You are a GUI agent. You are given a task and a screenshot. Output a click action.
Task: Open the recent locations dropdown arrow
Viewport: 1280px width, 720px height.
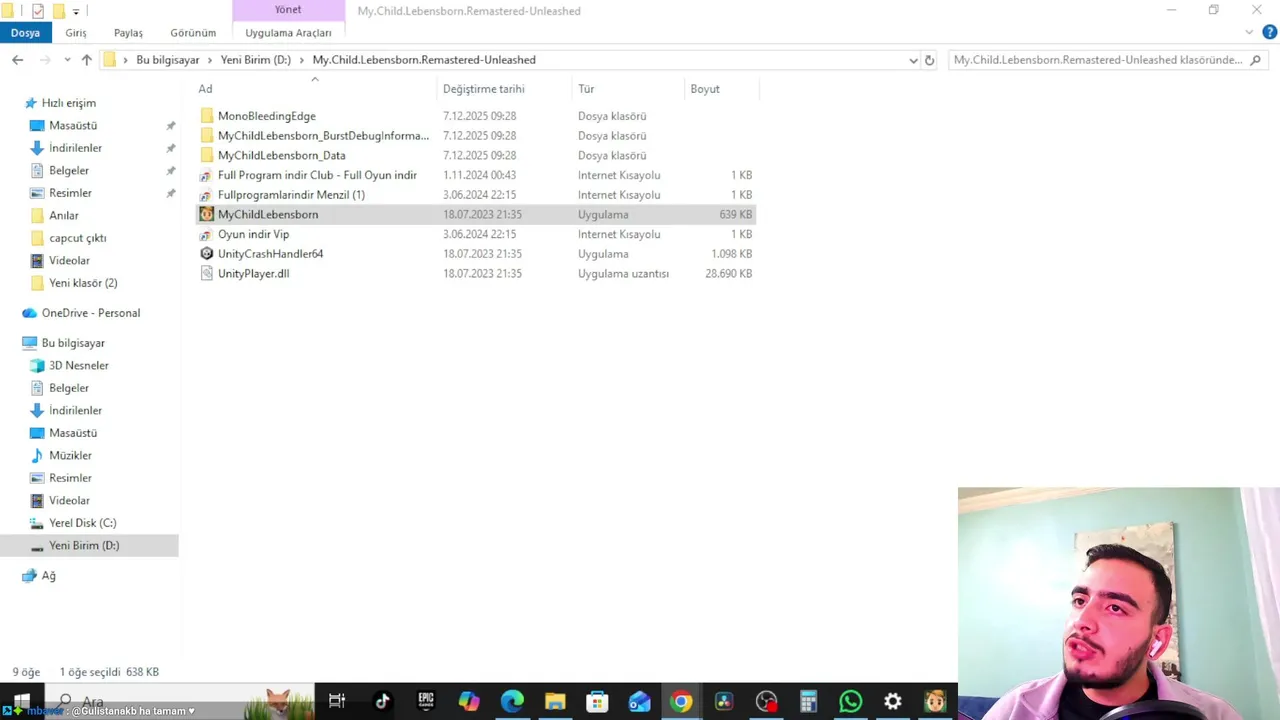click(x=66, y=60)
